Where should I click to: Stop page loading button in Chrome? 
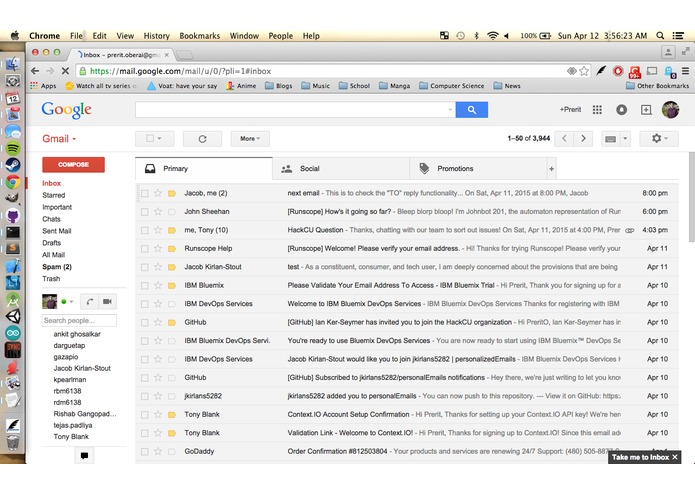(65, 71)
